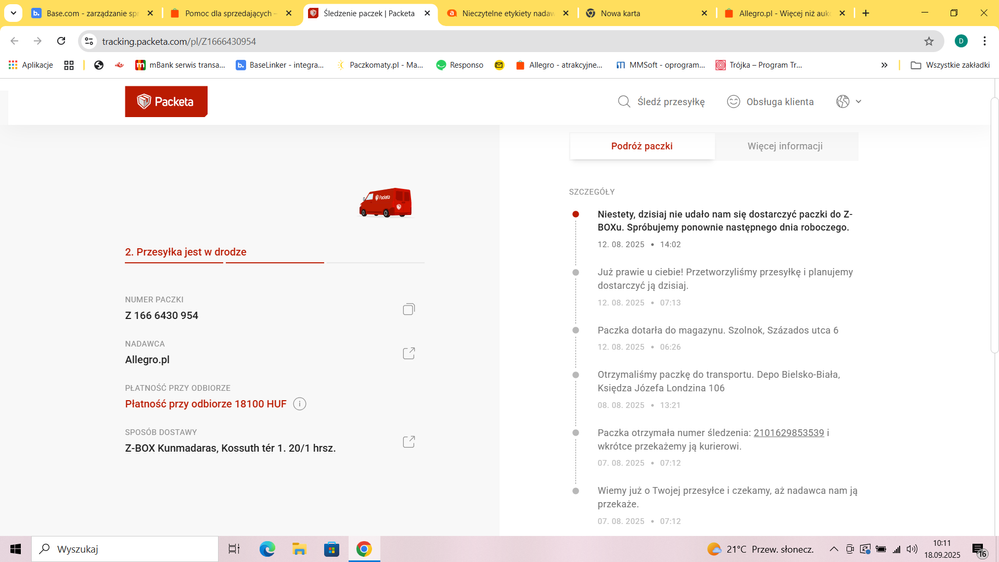Click cash on delivery info icon
The height and width of the screenshot is (562, 999).
pos(300,404)
